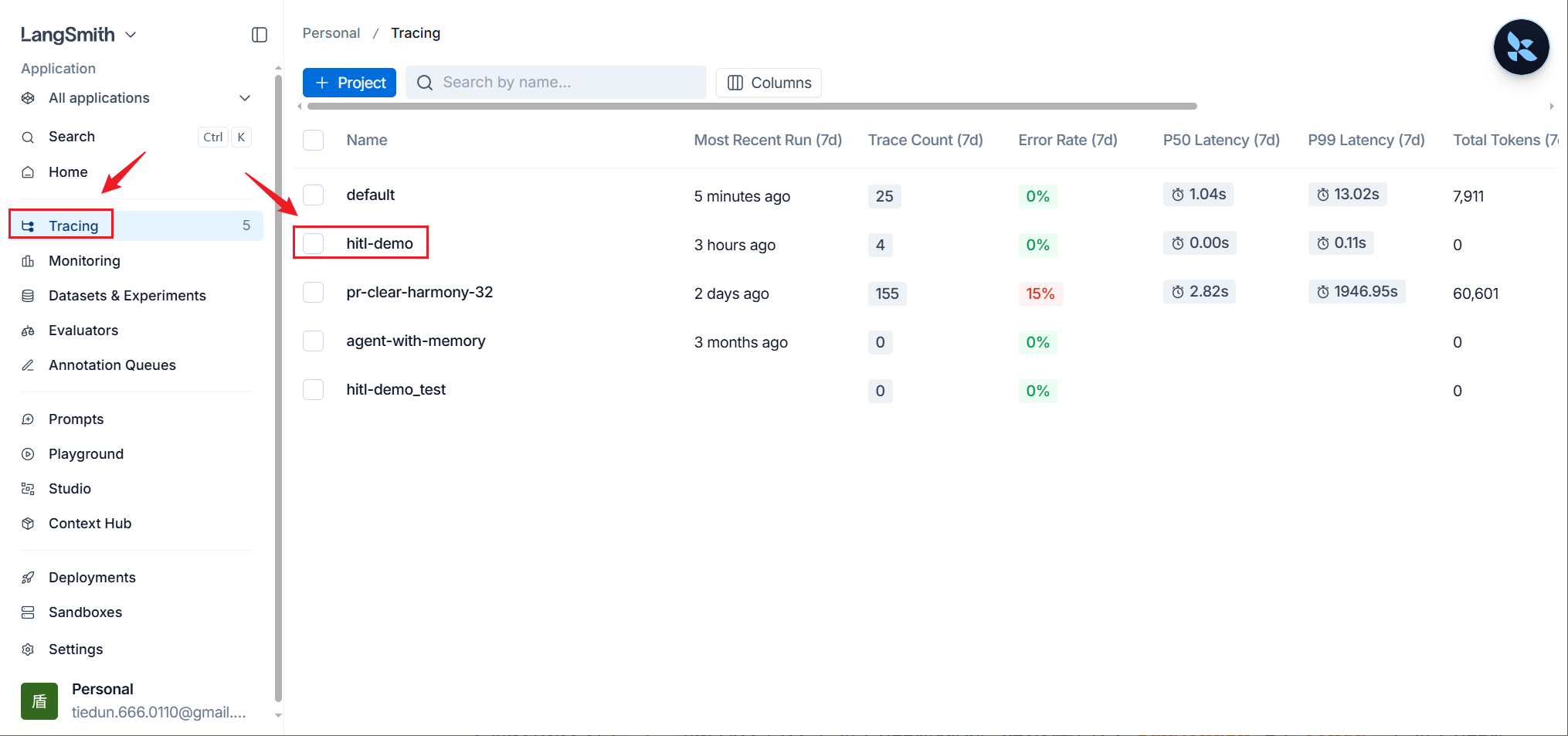Open Studio from the sidebar
The image size is (1568, 736).
[70, 489]
